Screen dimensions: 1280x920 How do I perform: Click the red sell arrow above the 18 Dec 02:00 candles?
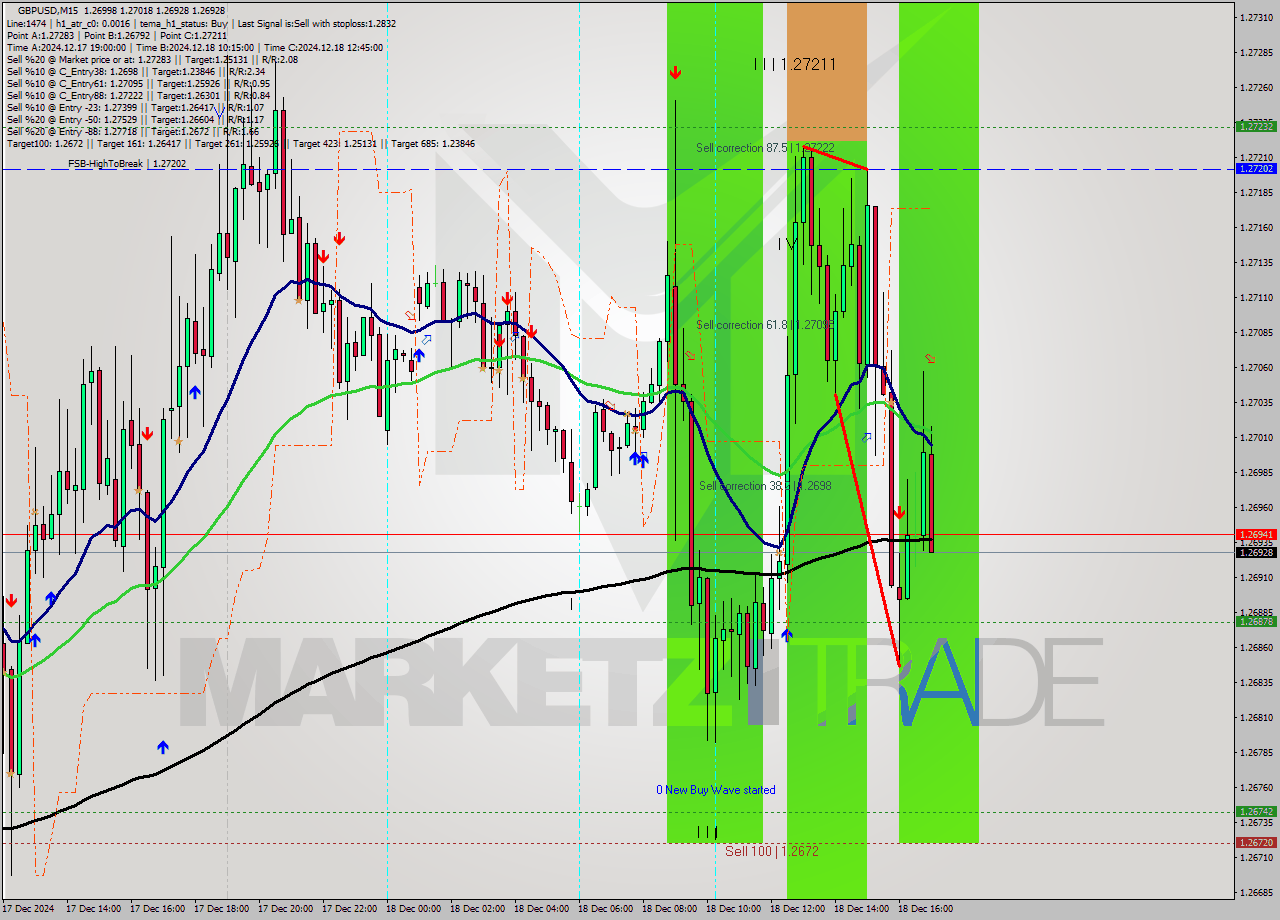[x=507, y=297]
